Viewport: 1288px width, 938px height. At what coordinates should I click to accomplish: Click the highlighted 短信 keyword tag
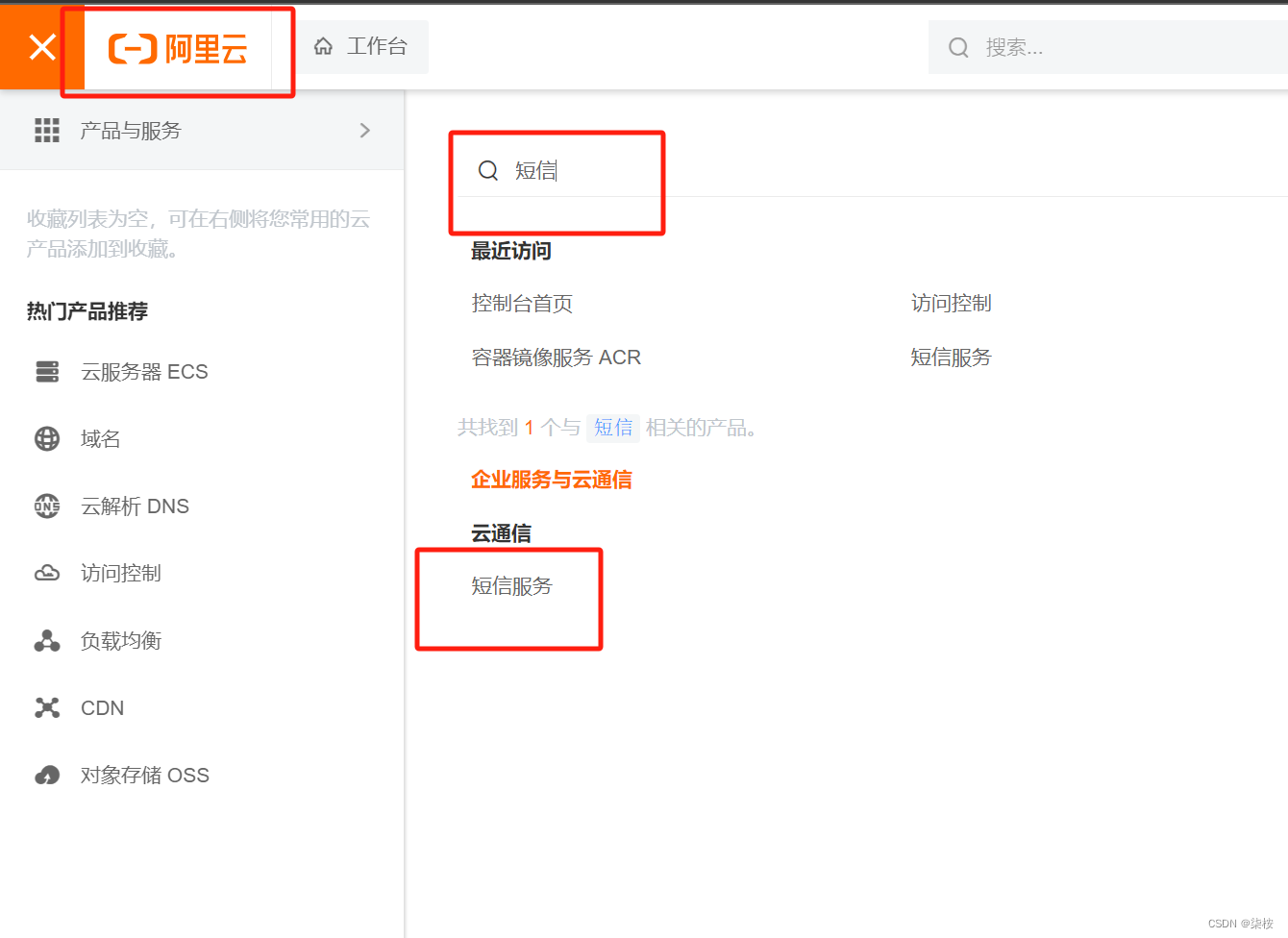click(613, 428)
